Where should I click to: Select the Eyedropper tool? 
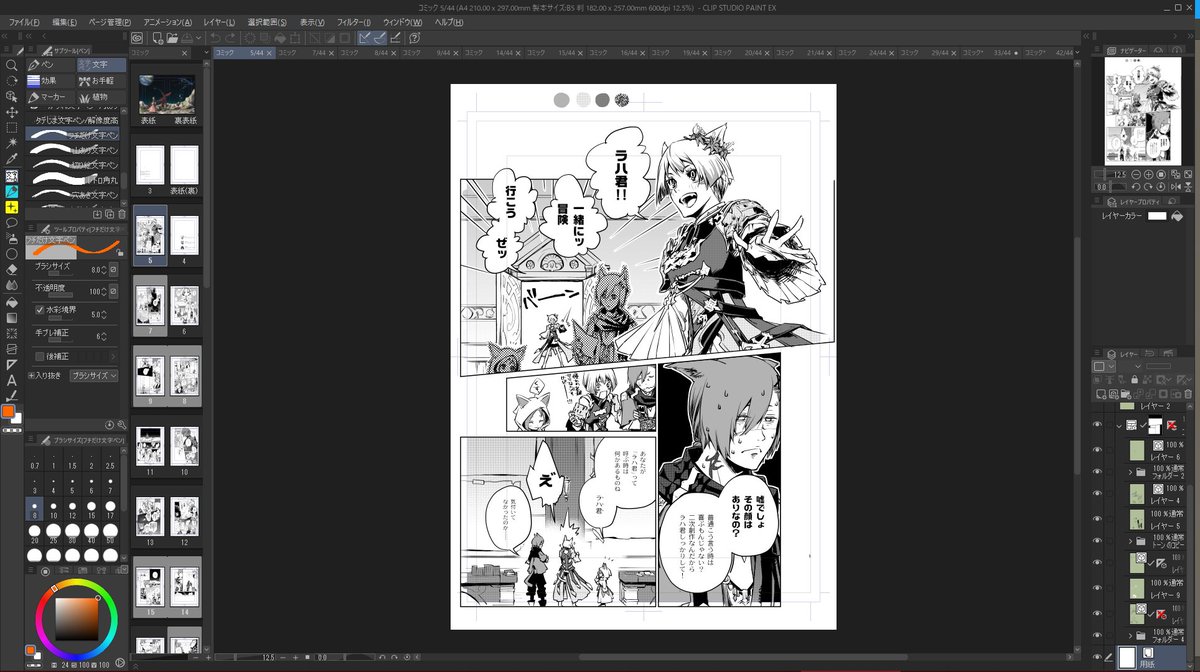[11, 159]
